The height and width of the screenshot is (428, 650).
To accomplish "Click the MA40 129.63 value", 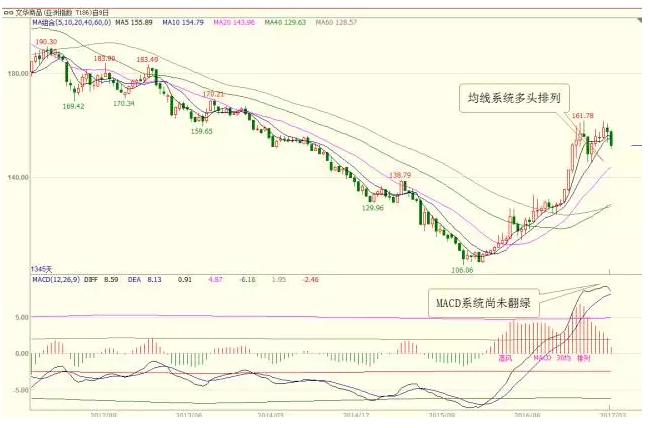I will pos(285,22).
